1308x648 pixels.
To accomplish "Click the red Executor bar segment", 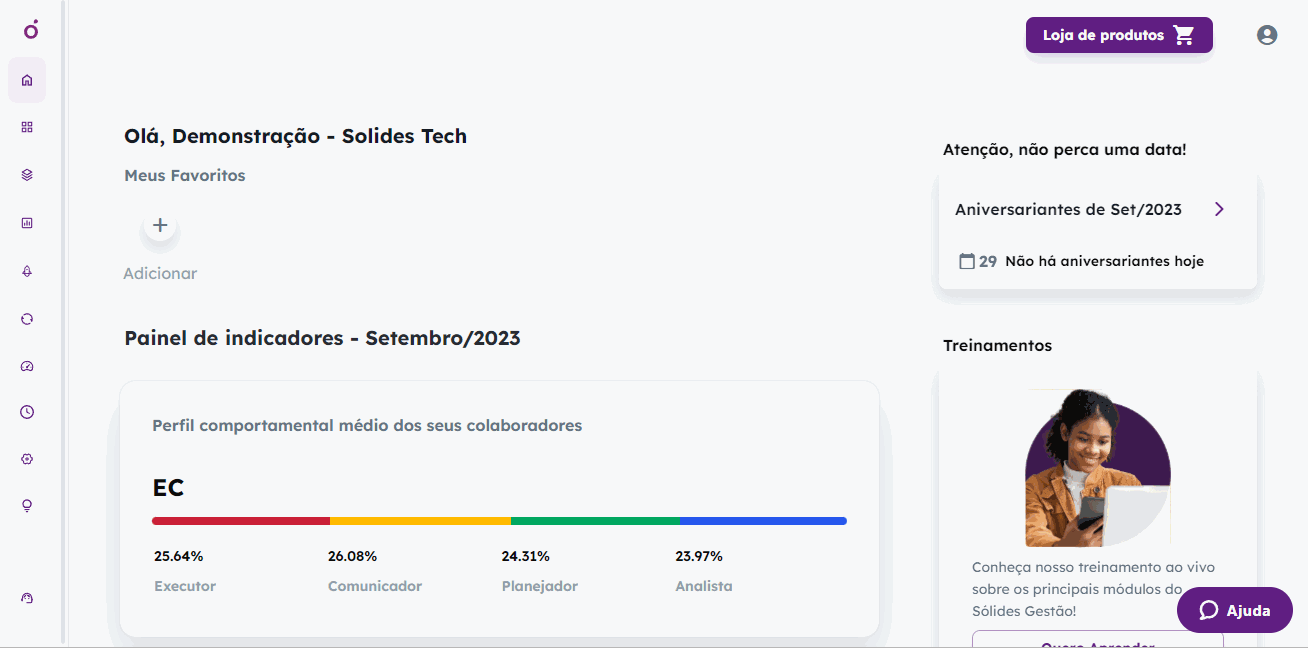I will click(241, 521).
